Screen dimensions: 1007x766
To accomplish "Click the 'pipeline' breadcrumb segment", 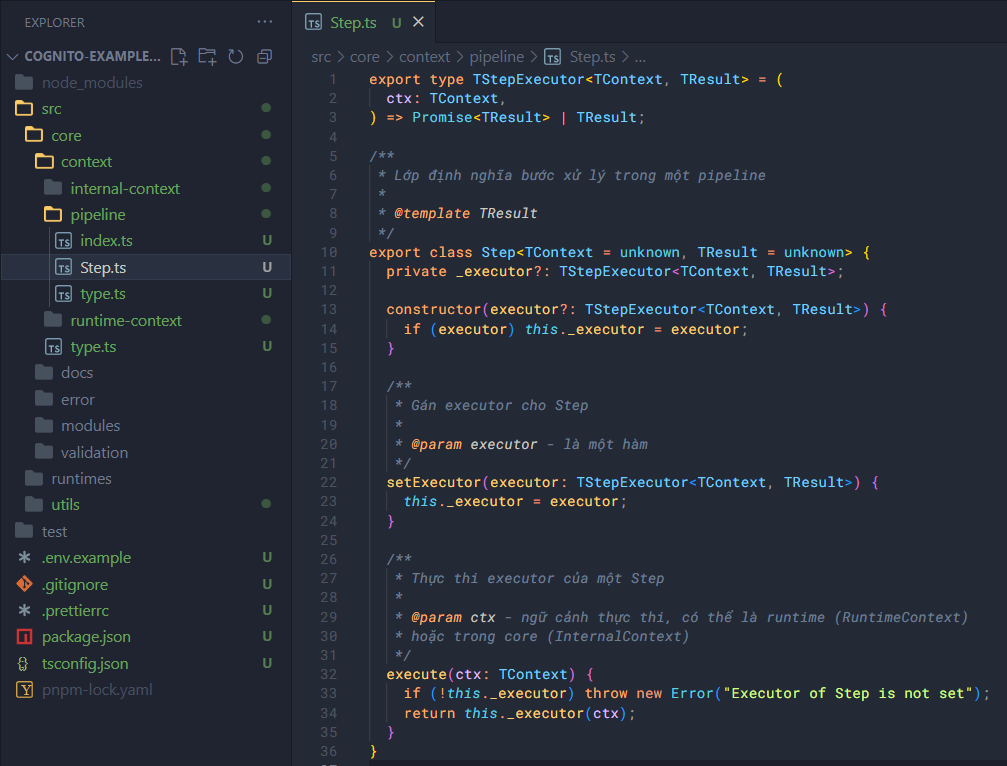I will point(497,57).
